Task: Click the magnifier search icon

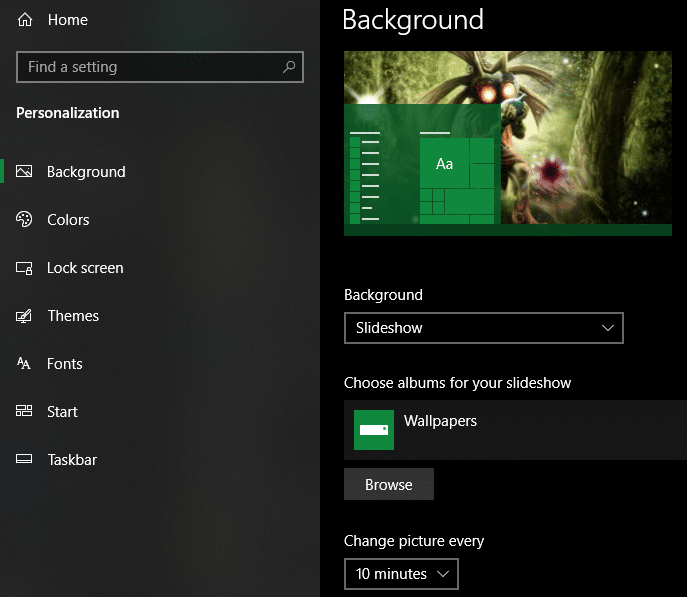Action: pyautogui.click(x=289, y=67)
